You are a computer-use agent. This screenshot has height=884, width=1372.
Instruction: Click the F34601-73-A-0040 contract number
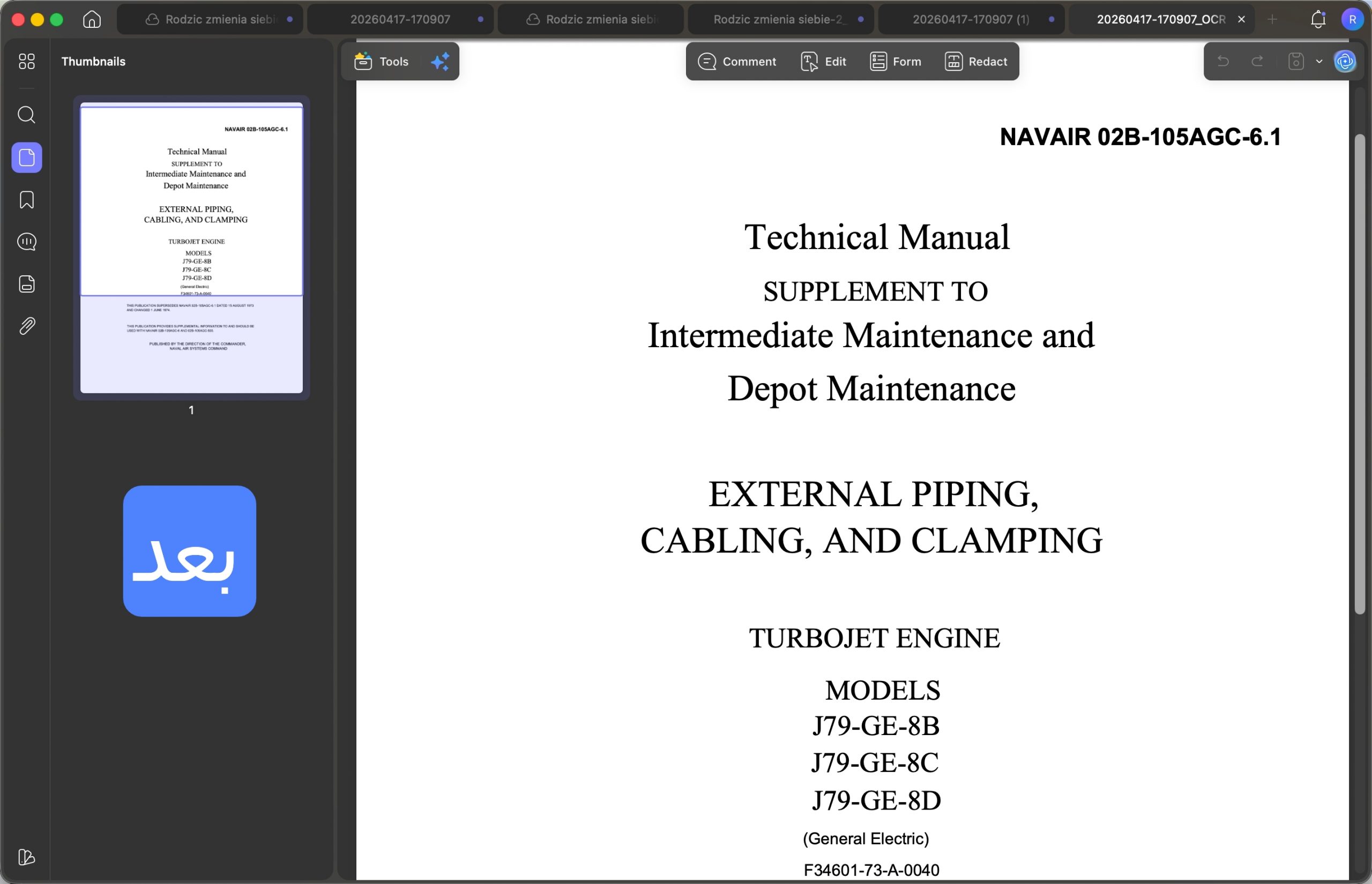coord(871,870)
